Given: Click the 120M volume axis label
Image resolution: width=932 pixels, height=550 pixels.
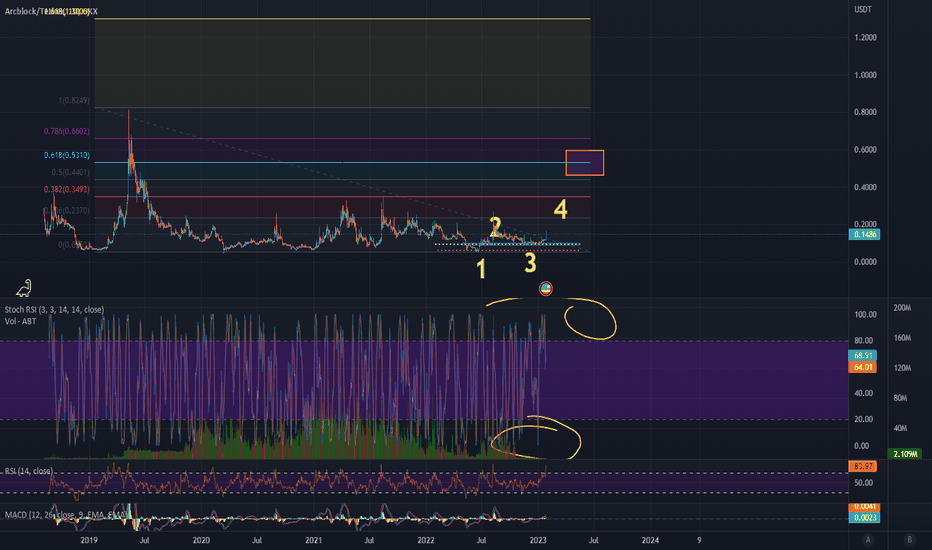Looking at the screenshot, I should point(902,368).
